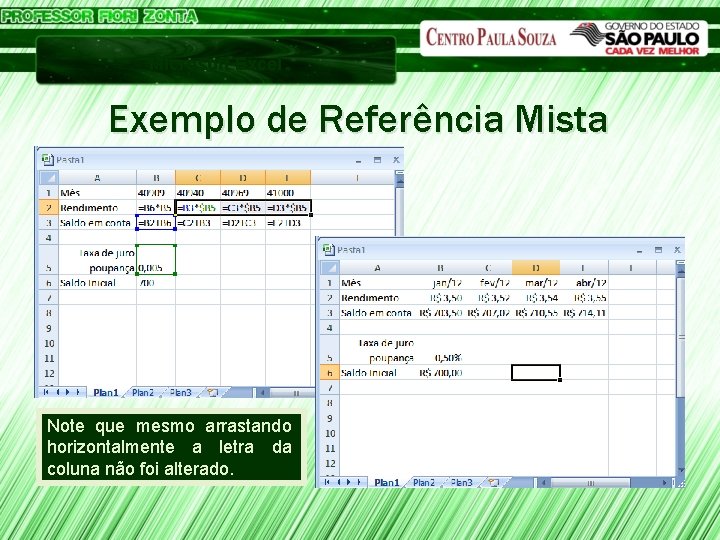Insert new worksheet icon in right window
Screen dimensions: 720x540
click(x=493, y=483)
